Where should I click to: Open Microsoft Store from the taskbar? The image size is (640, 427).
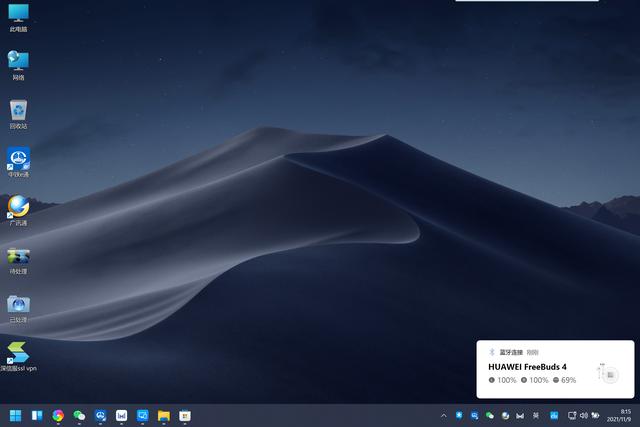coord(185,416)
